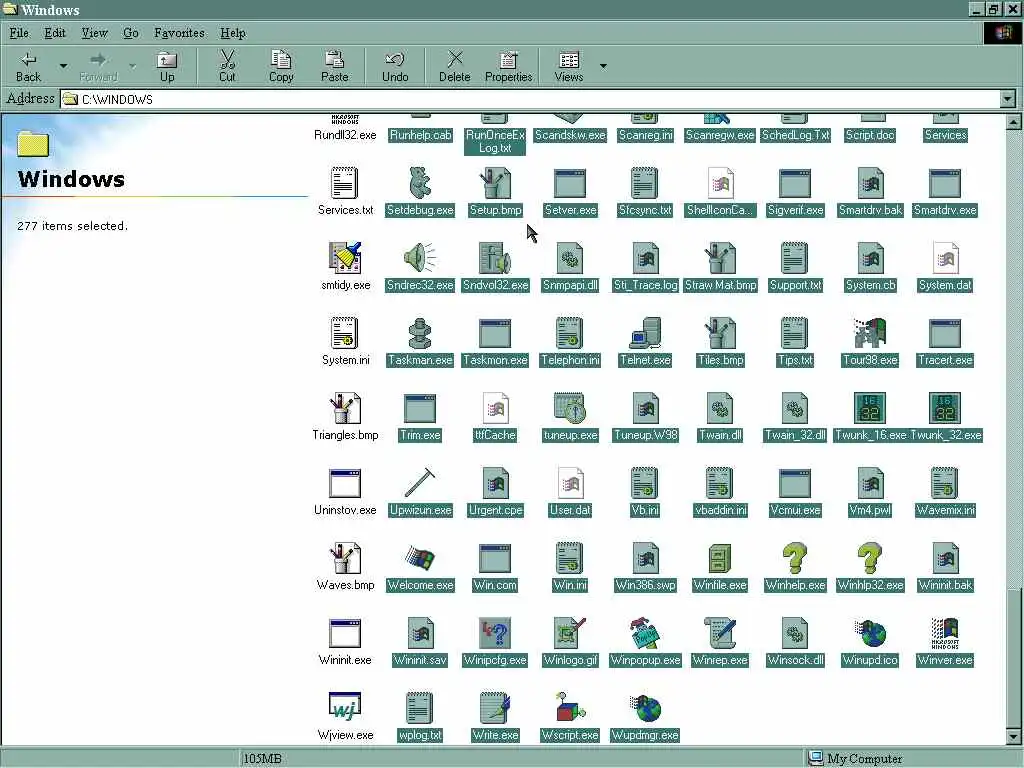The image size is (1024, 768).
Task: Select the Sndrec32.exe speaker icon
Action: (x=420, y=258)
